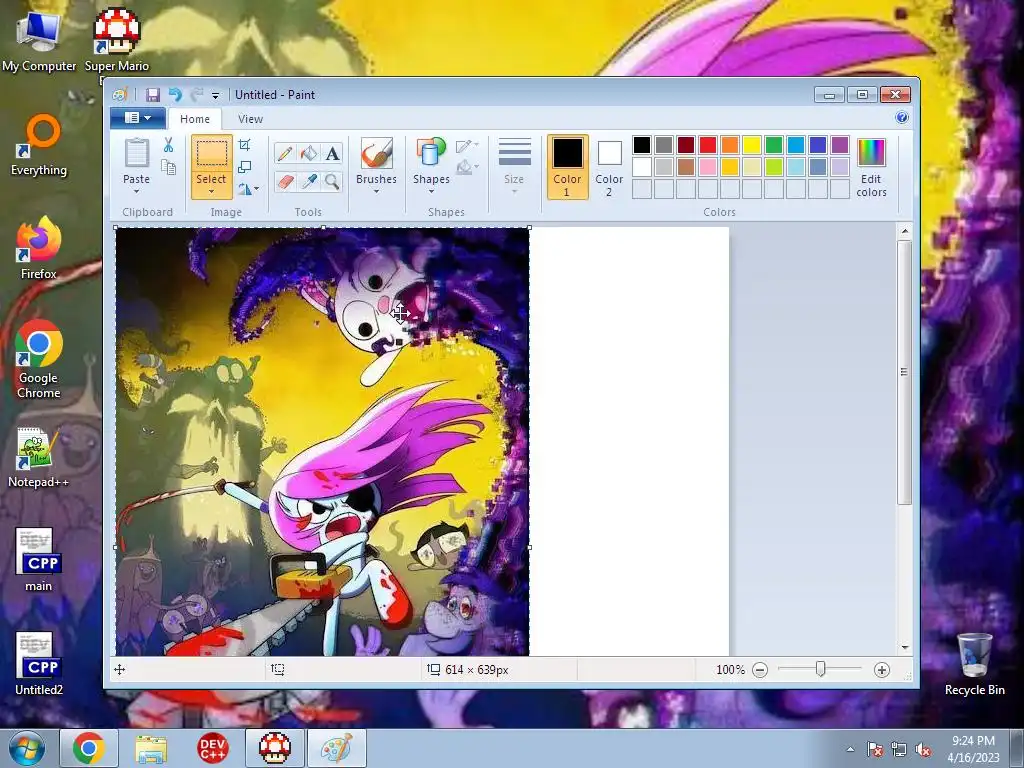Switch to the View tab

250,119
